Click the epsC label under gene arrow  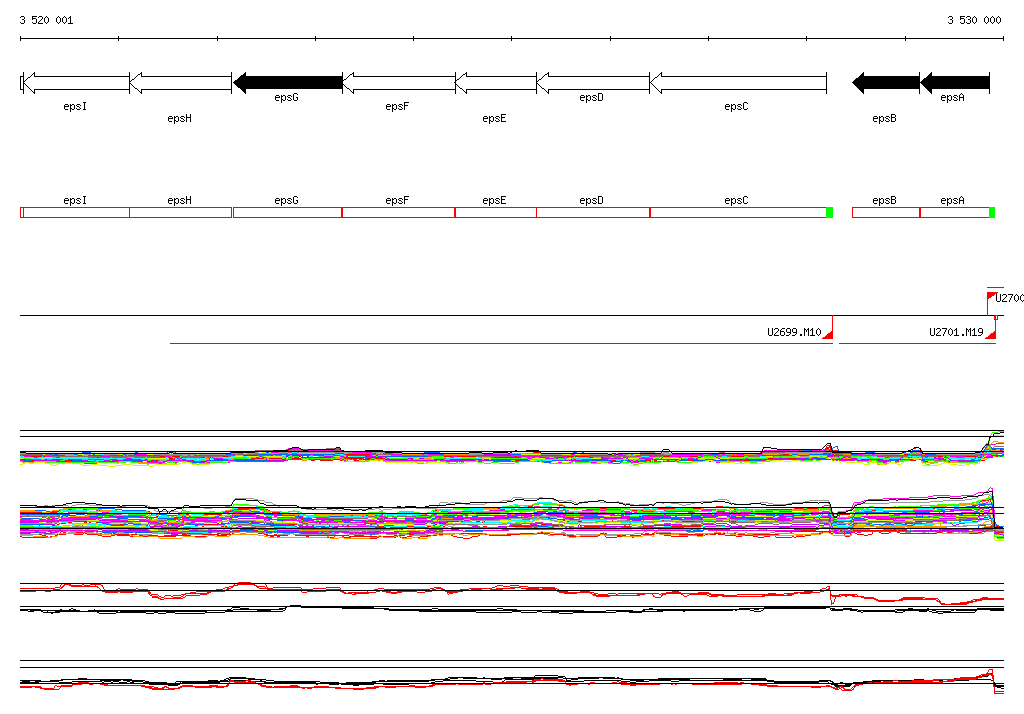click(x=736, y=106)
